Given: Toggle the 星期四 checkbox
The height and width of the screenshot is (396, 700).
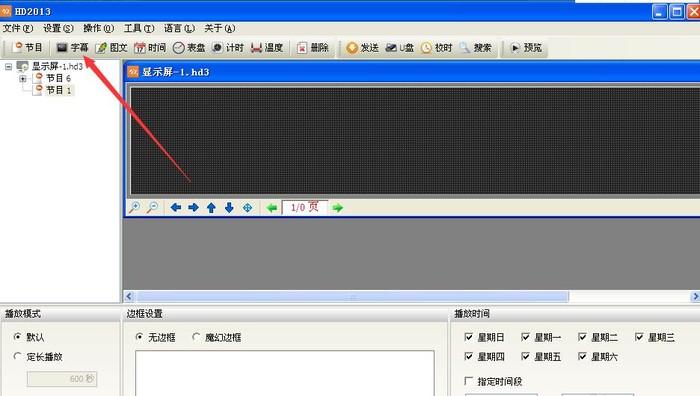Looking at the screenshot, I should coord(469,356).
